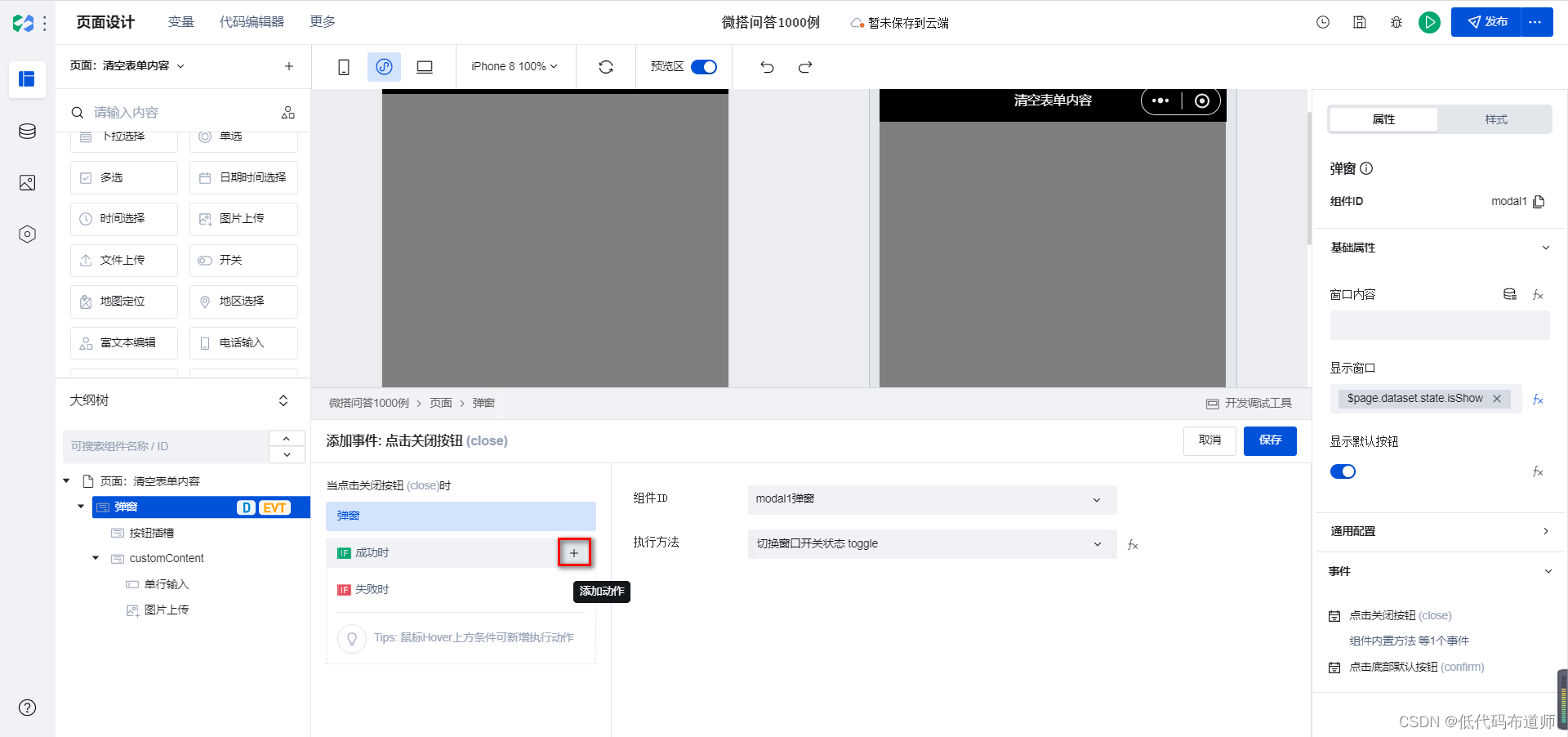The height and width of the screenshot is (737, 1568).
Task: Open the debug bug icon
Action: [x=1396, y=23]
